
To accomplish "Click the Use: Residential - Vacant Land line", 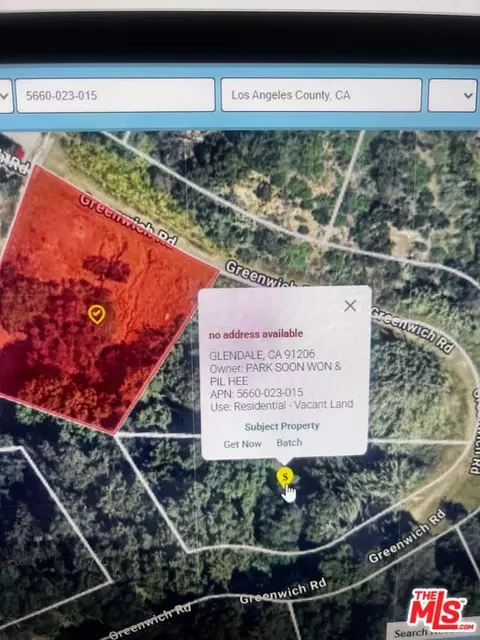I will (x=282, y=405).
